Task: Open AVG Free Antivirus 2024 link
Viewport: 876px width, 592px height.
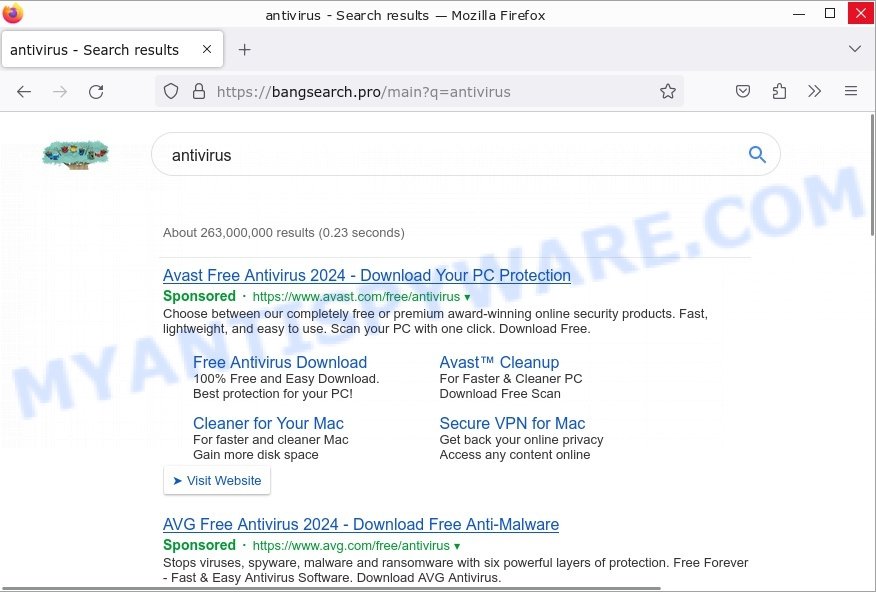Action: pyautogui.click(x=361, y=524)
